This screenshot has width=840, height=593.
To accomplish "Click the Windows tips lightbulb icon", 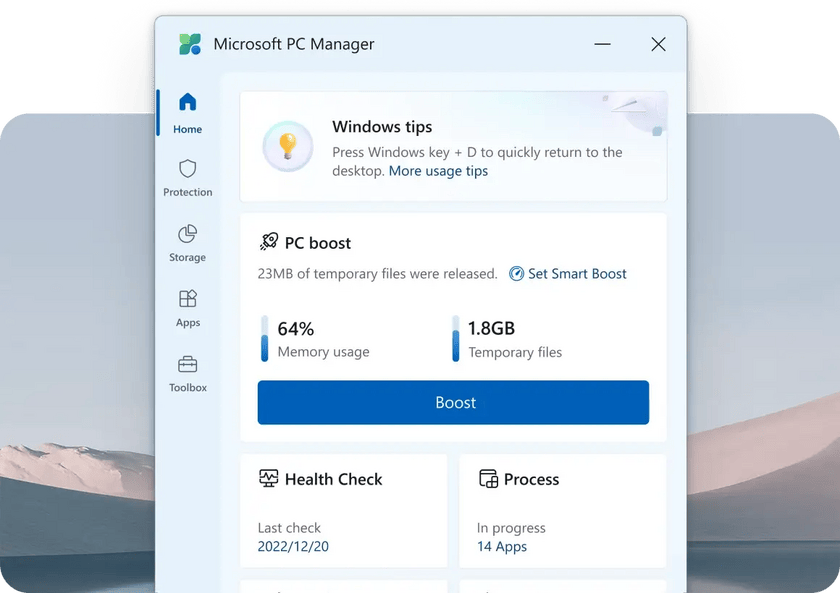I will click(288, 145).
